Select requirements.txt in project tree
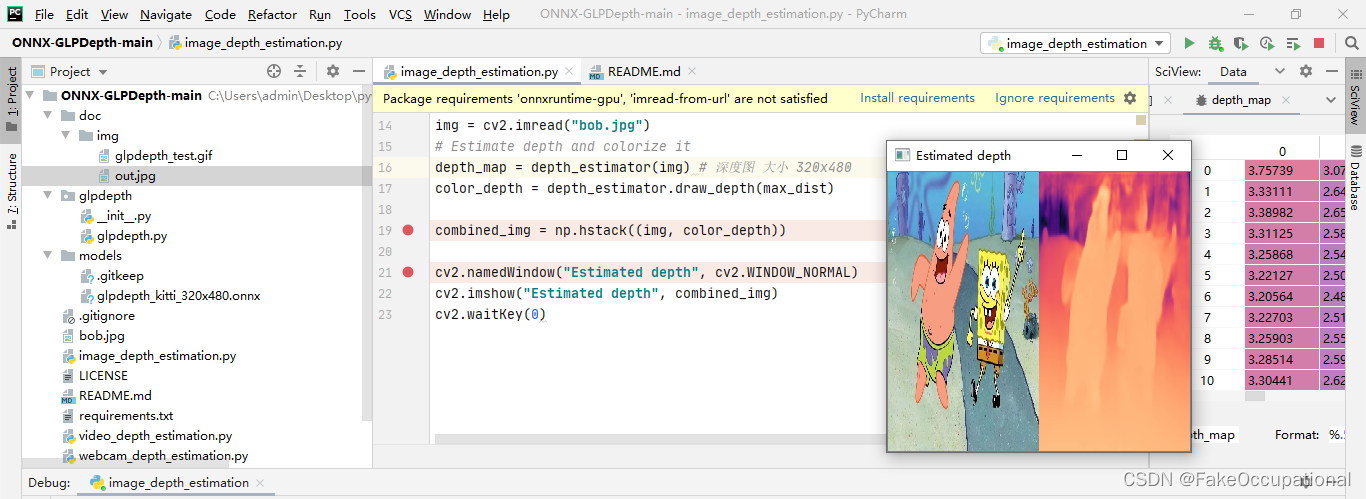This screenshot has width=1366, height=499. coord(126,416)
